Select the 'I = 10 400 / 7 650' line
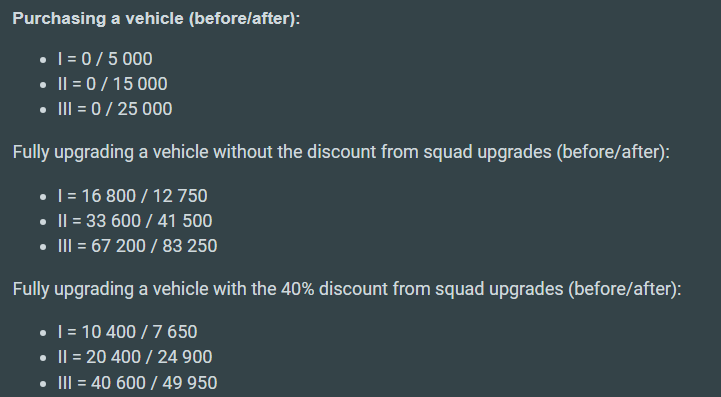The width and height of the screenshot is (721, 397). click(x=127, y=332)
